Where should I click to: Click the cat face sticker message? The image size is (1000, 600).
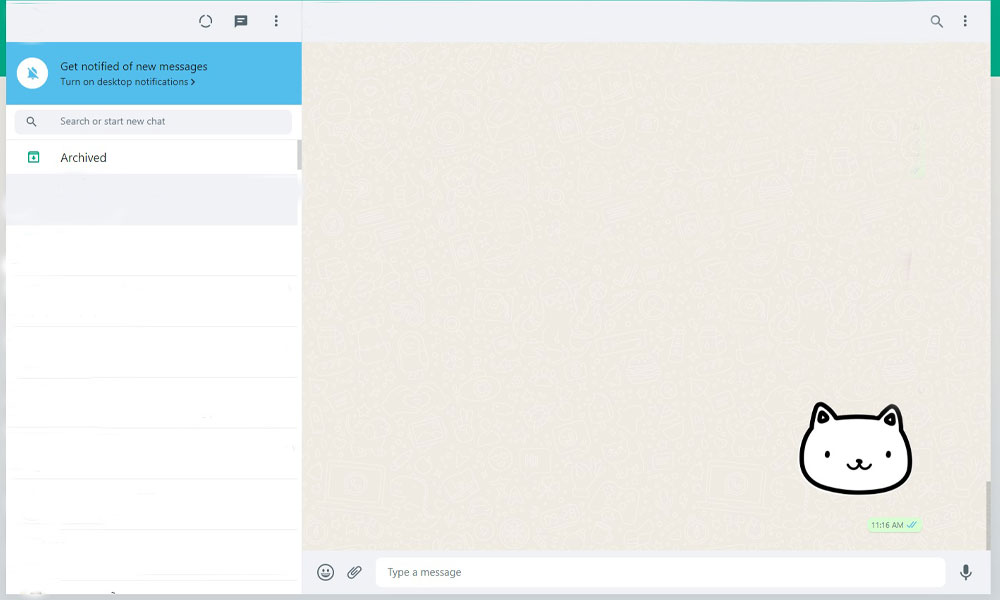(x=856, y=449)
